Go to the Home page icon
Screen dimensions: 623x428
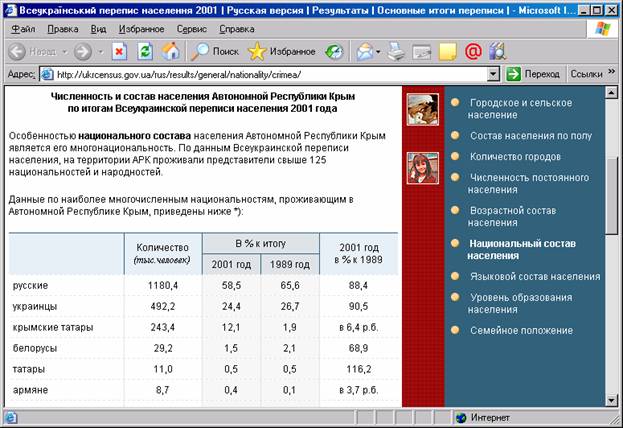[x=171, y=51]
